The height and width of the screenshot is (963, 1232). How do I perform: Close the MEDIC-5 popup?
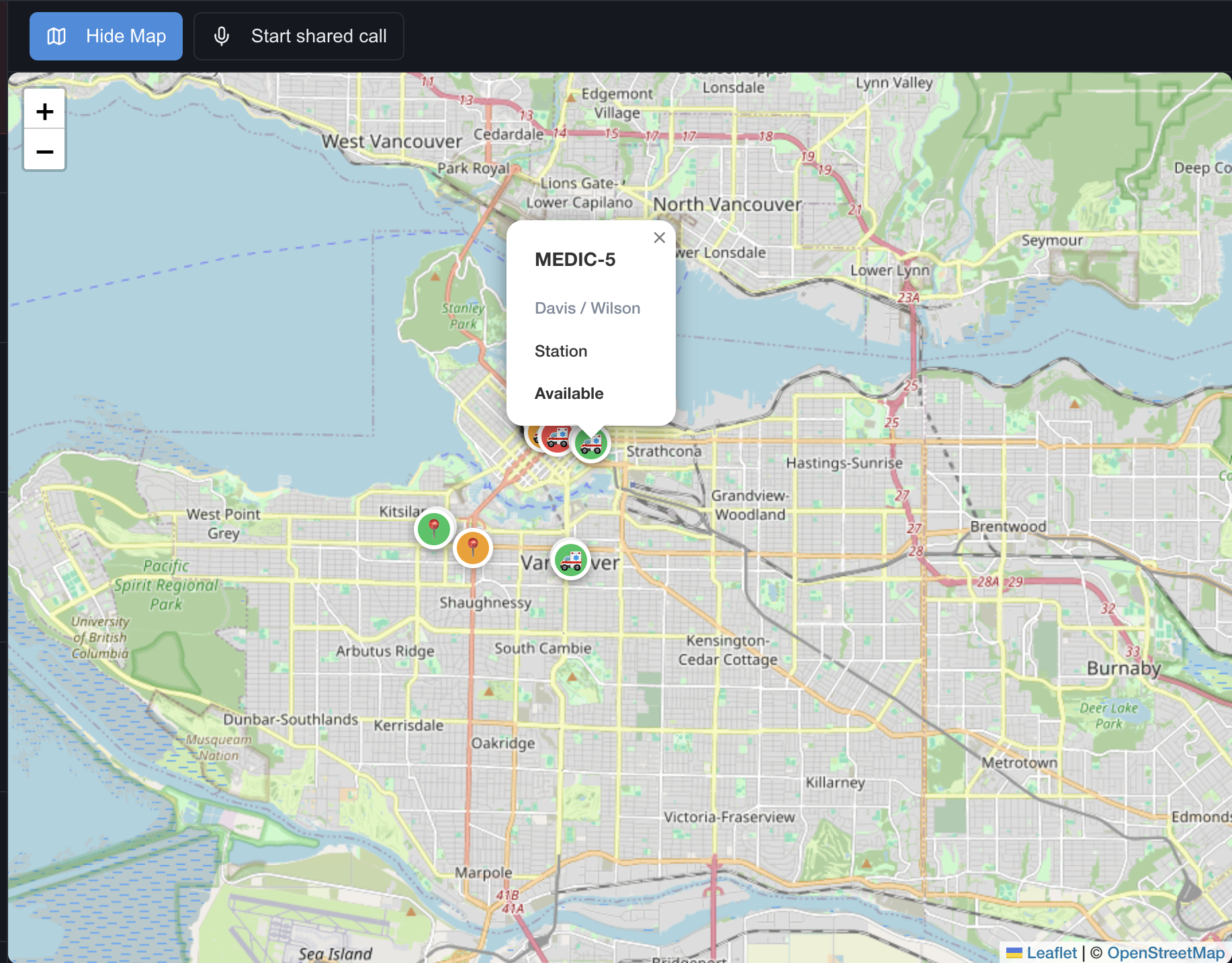[x=660, y=238]
